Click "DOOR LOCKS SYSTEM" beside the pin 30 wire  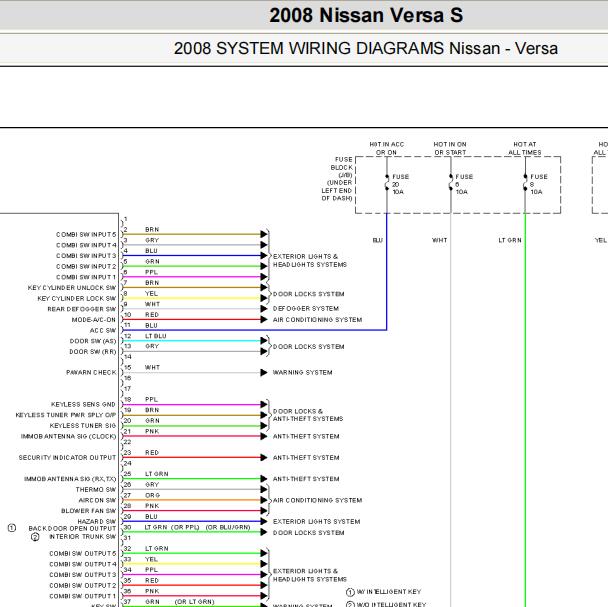[x=308, y=533]
